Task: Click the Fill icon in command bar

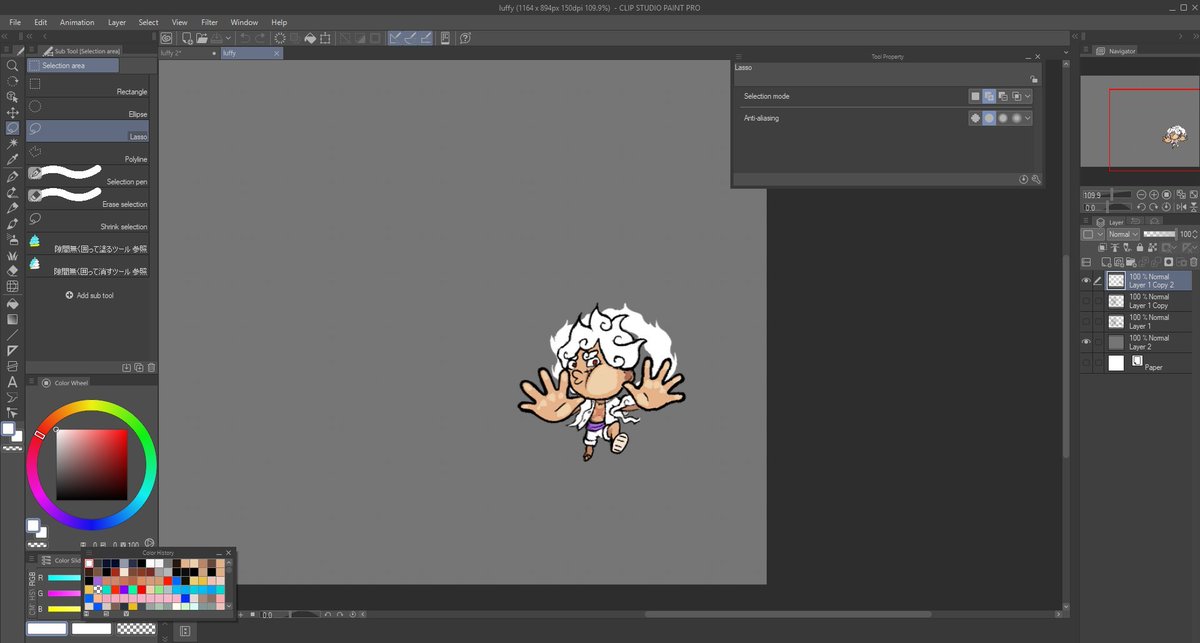Action: pos(311,38)
